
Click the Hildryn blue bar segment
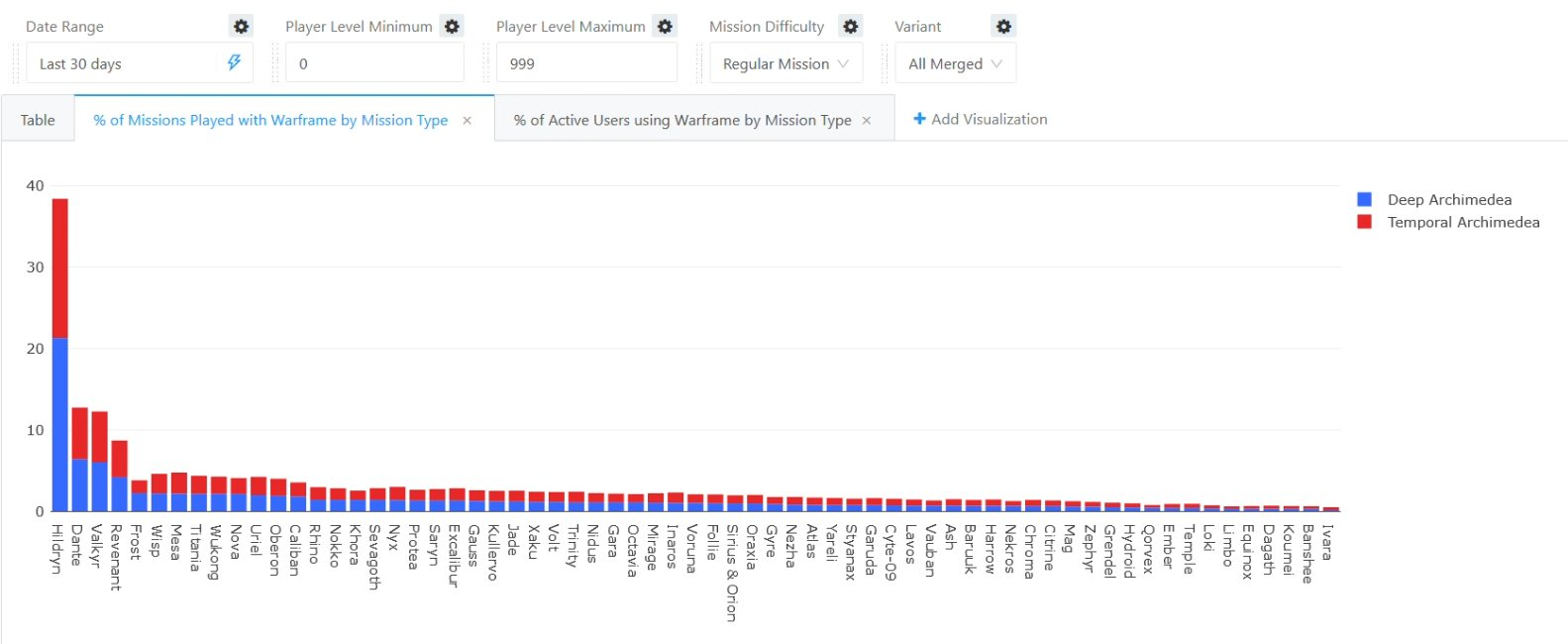click(x=59, y=425)
